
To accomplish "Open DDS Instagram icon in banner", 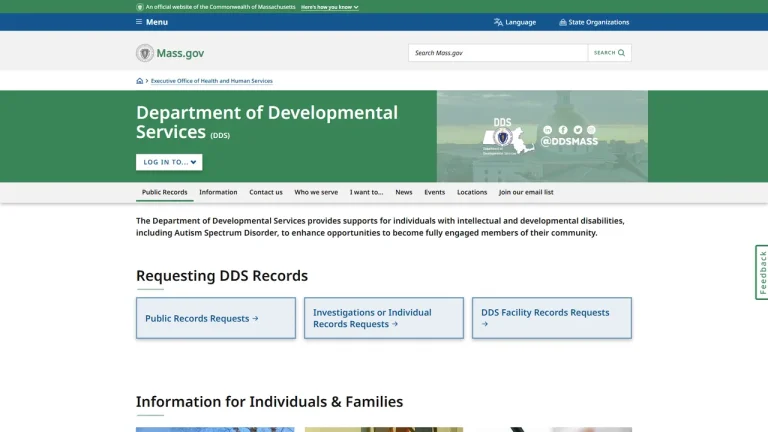I will (591, 130).
